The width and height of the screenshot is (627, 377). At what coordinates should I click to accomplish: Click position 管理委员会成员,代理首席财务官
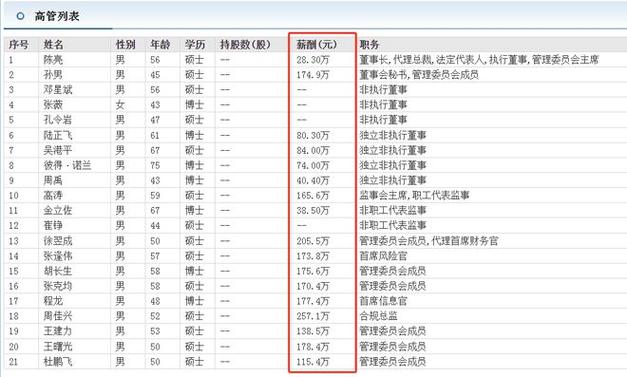click(x=429, y=241)
